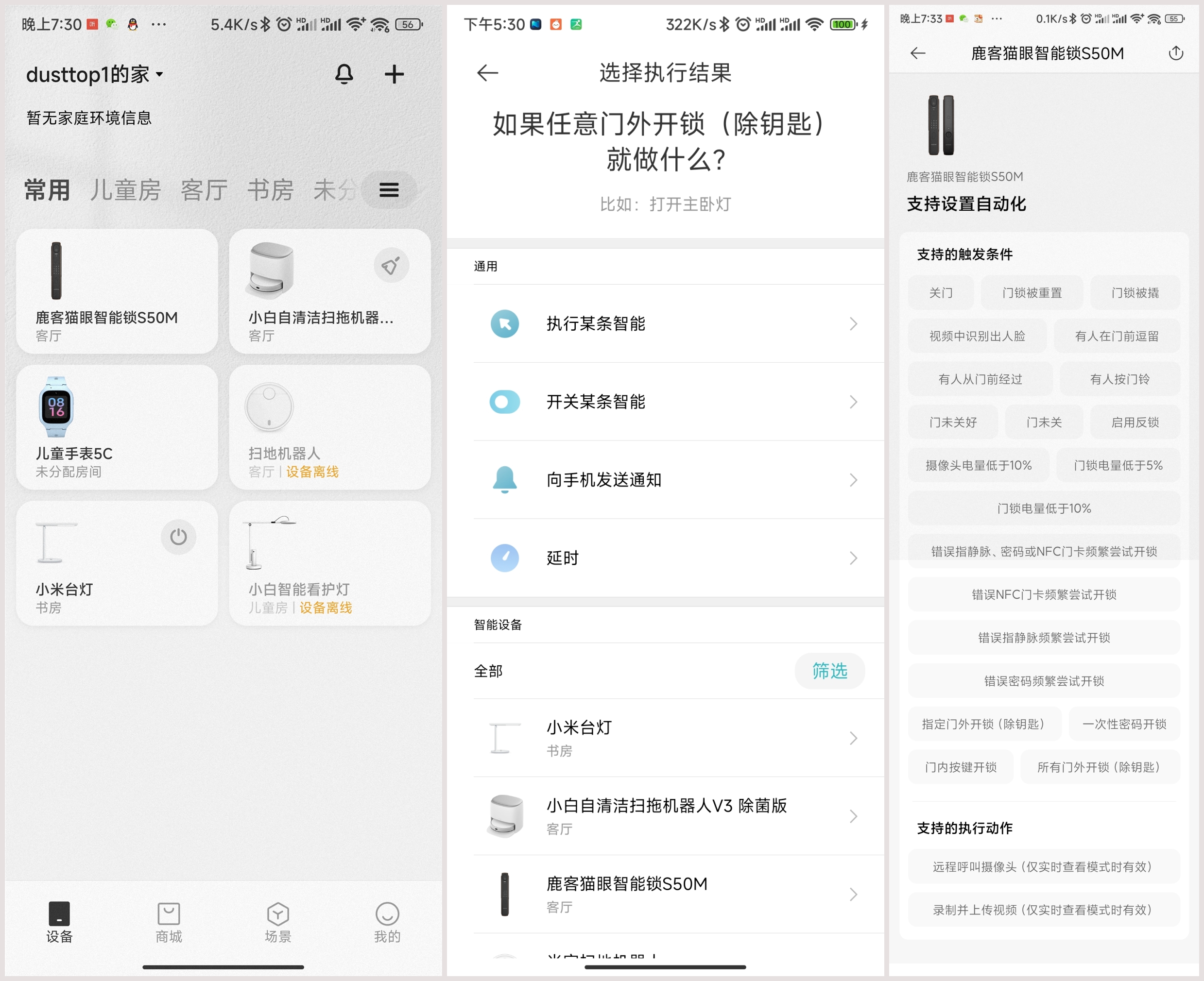Select 设备 bottom navigation tab

coord(59,922)
